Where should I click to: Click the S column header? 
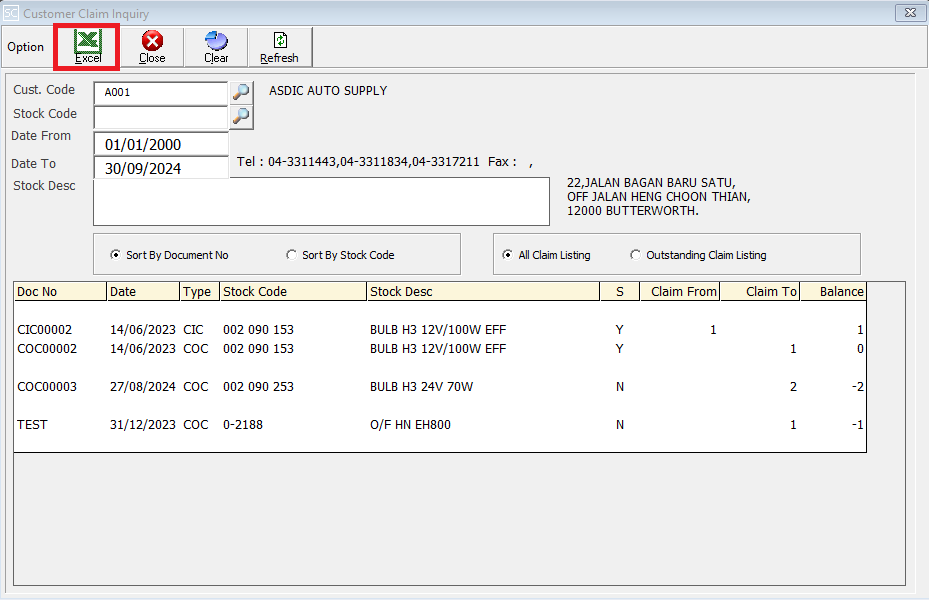[x=620, y=291]
